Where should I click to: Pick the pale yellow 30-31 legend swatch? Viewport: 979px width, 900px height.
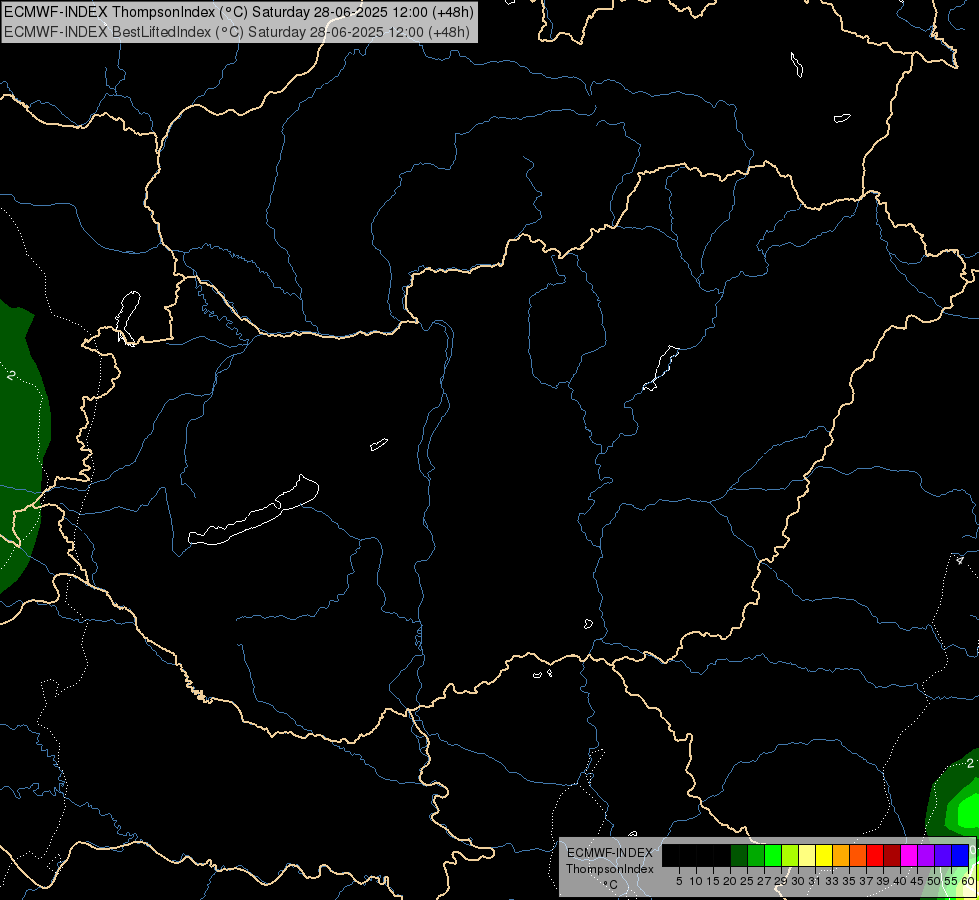[x=807, y=856]
